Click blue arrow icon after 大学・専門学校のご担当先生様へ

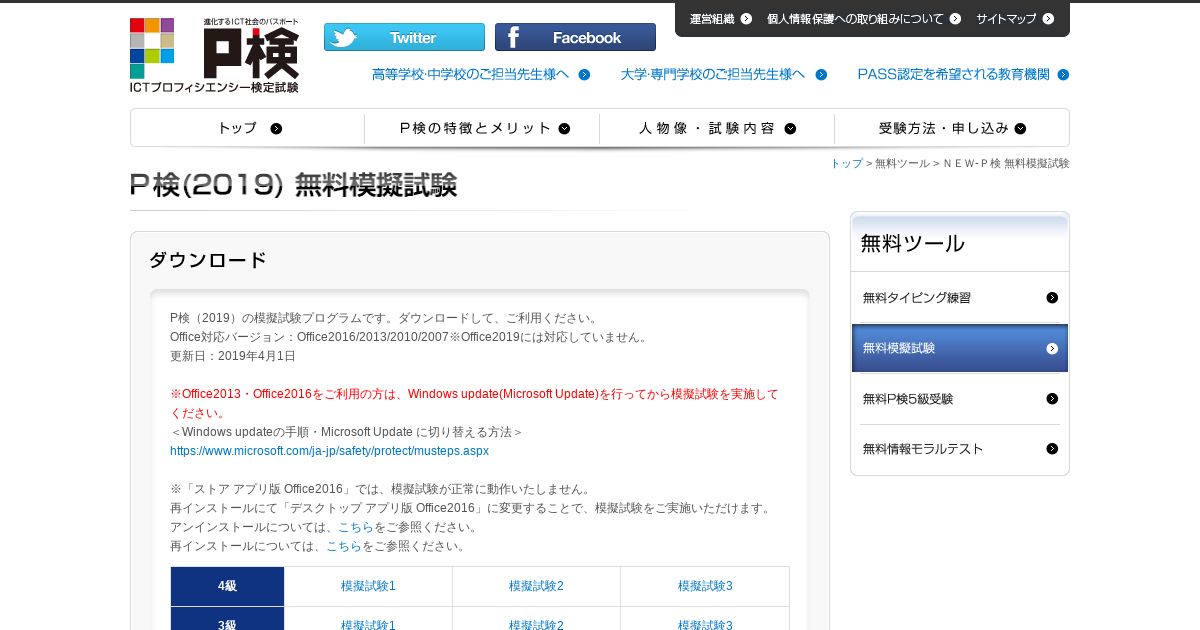(821, 74)
